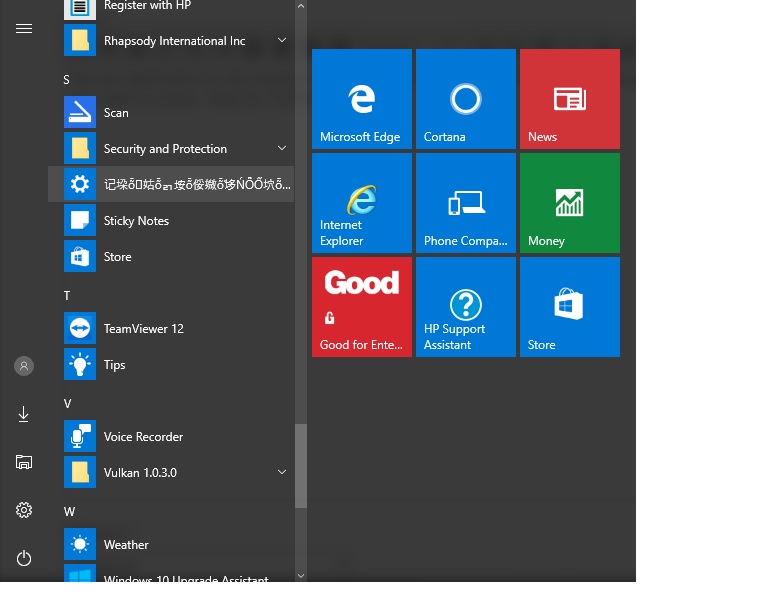Open the Power button options

click(x=24, y=558)
